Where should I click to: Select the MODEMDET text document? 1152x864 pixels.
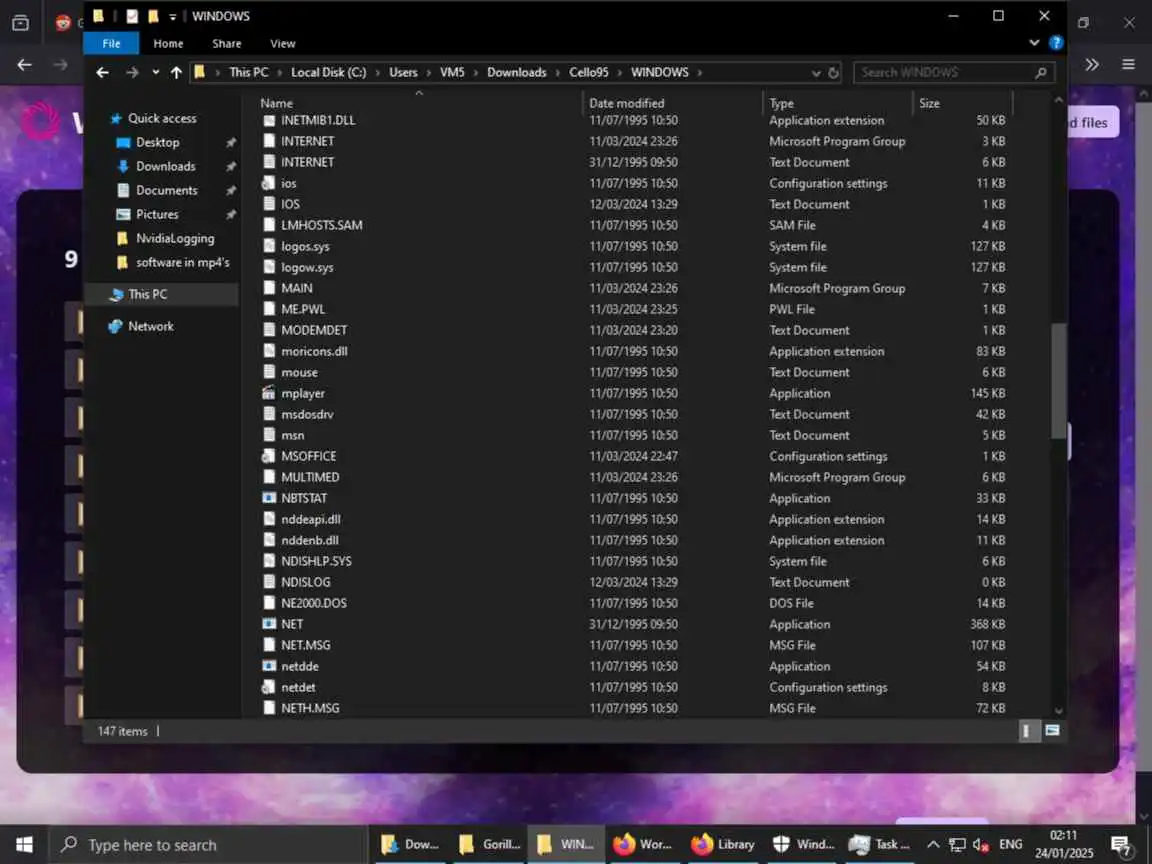(x=314, y=331)
